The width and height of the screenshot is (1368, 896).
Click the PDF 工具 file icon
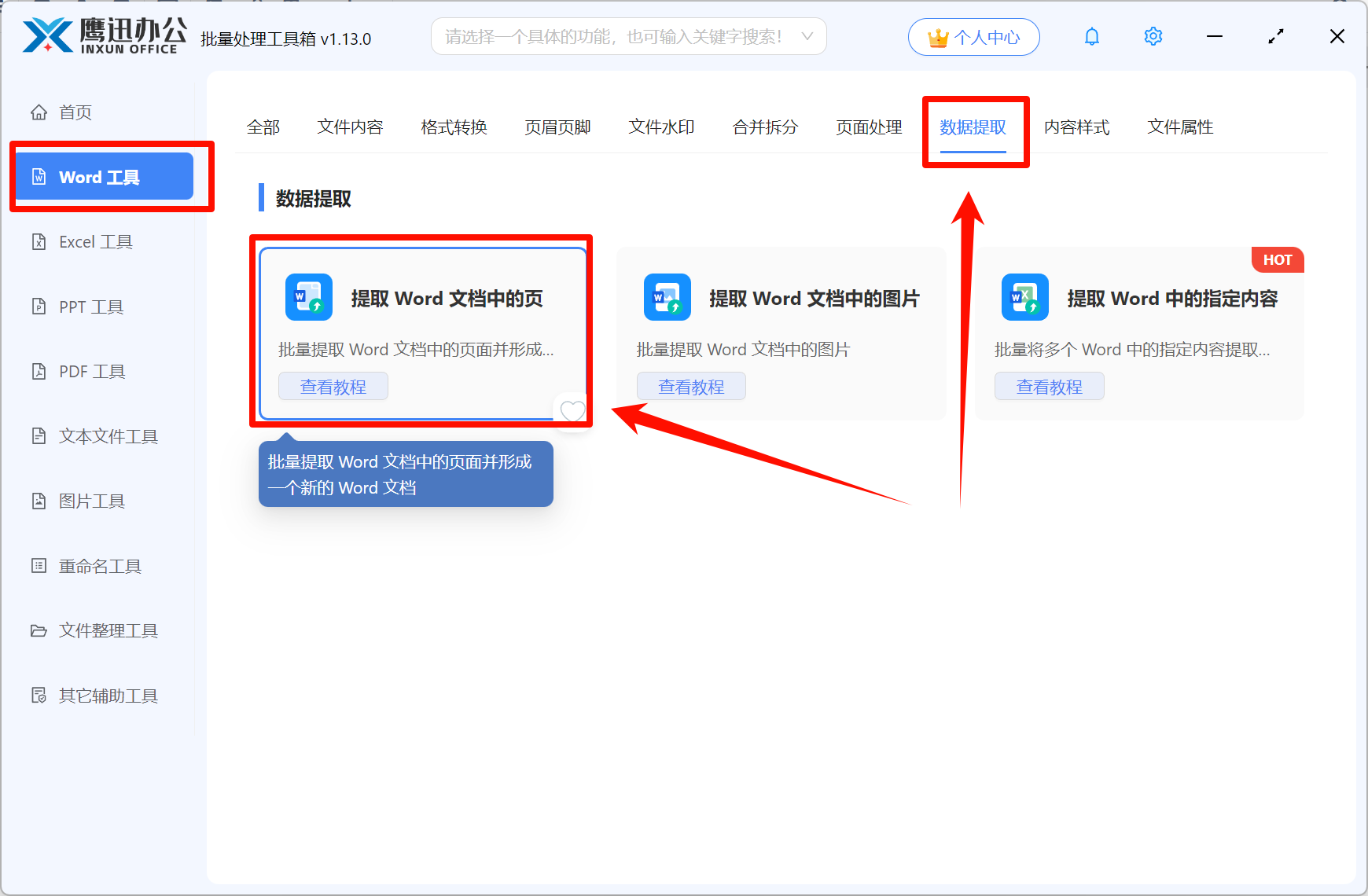click(39, 371)
